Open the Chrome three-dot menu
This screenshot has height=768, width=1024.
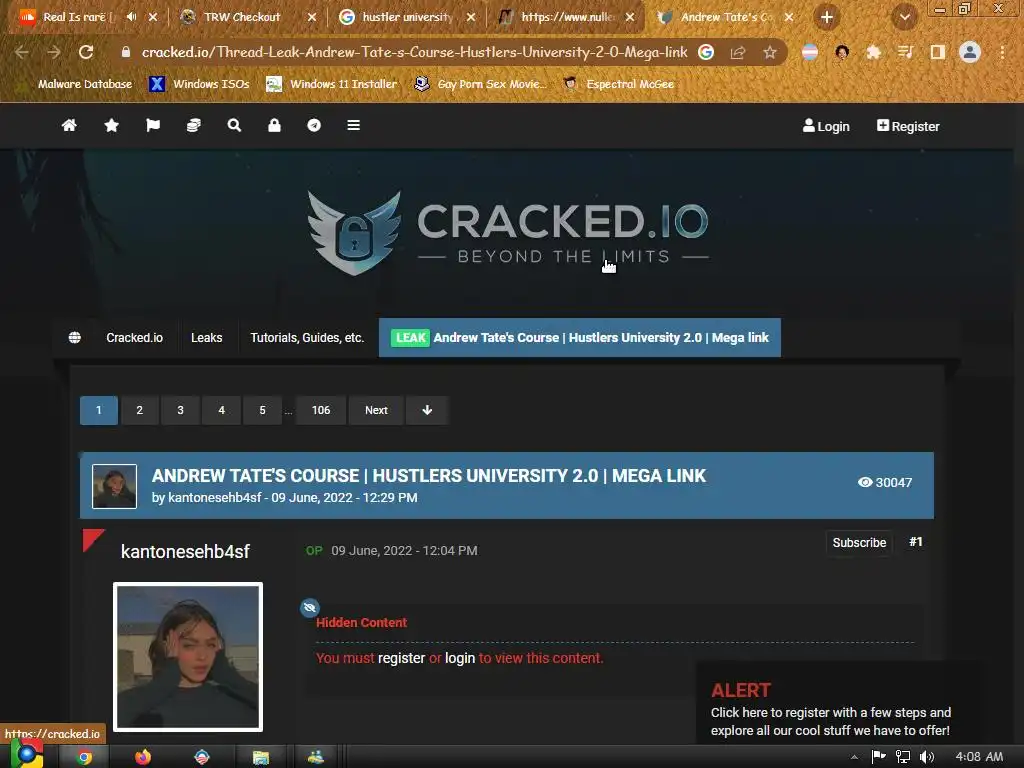coord(1002,52)
